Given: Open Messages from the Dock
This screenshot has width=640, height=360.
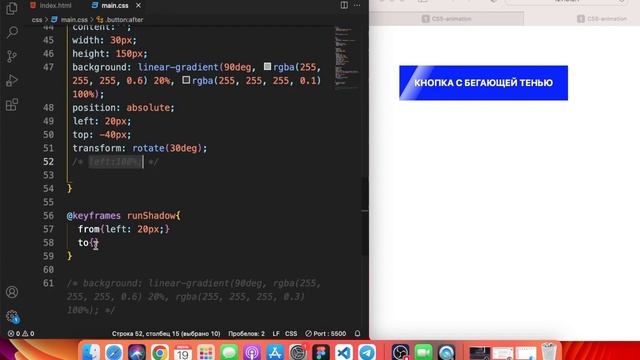Looking at the screenshot, I should coord(229,352).
